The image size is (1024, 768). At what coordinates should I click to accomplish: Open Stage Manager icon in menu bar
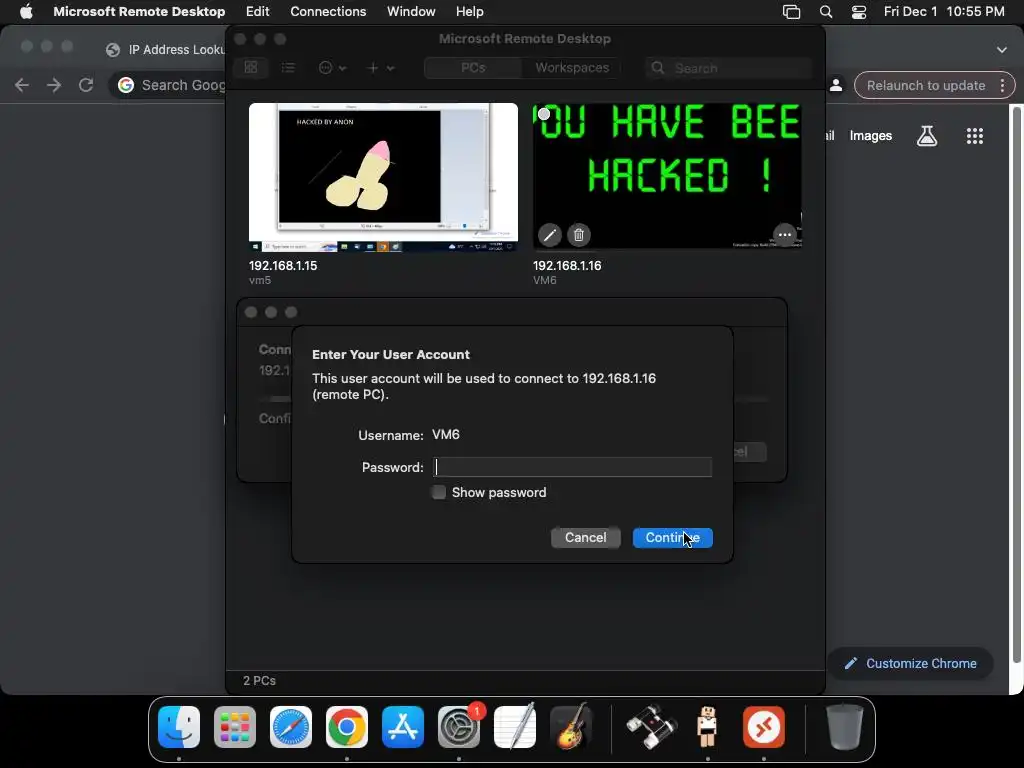pyautogui.click(x=791, y=11)
